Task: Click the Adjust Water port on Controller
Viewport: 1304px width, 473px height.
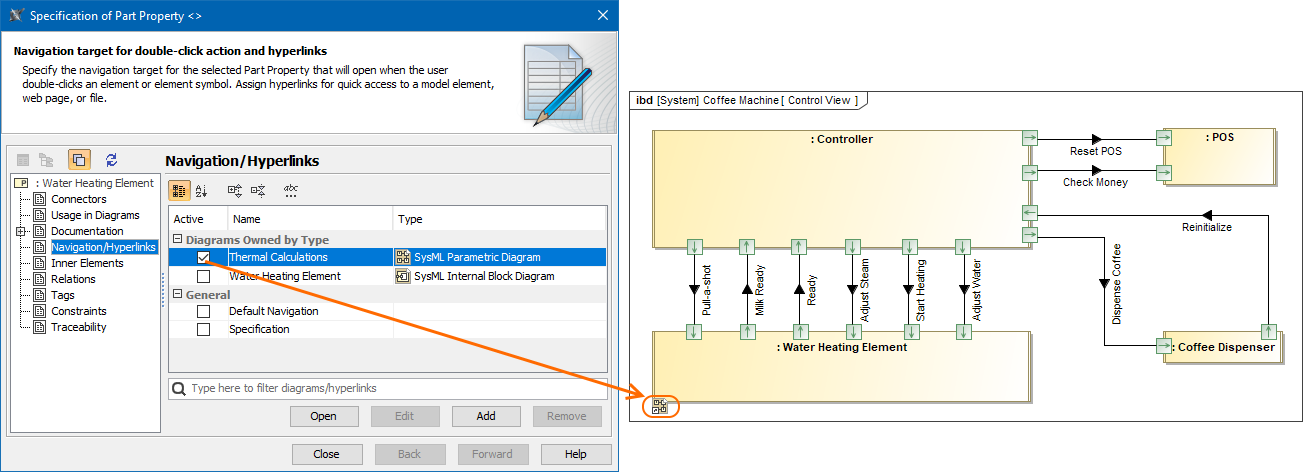Action: (963, 246)
